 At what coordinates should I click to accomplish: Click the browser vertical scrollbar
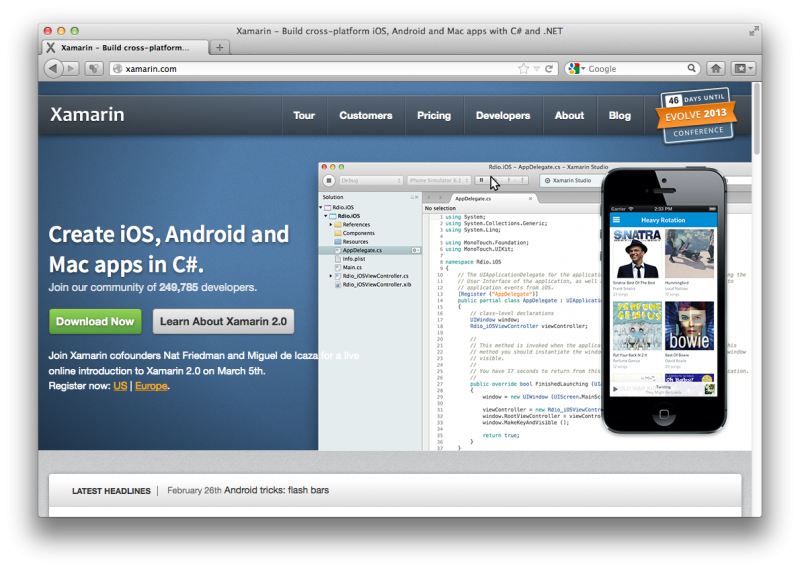[757, 118]
